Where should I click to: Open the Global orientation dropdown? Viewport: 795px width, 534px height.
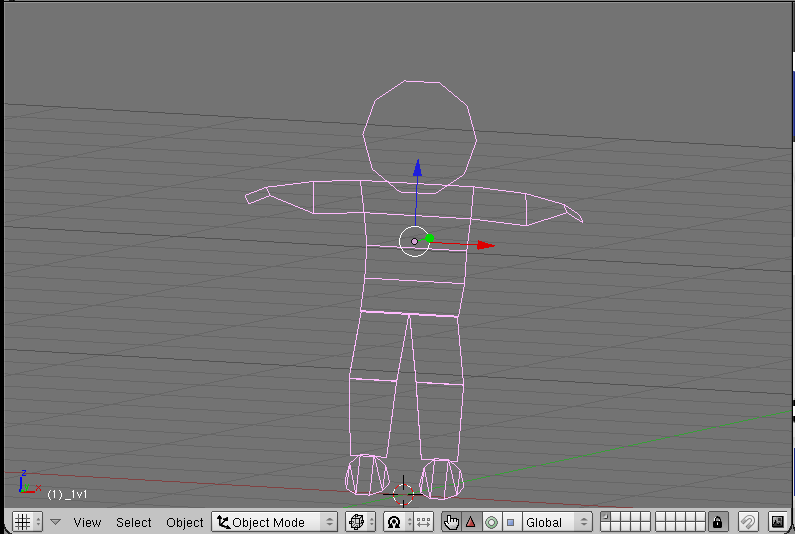(557, 522)
